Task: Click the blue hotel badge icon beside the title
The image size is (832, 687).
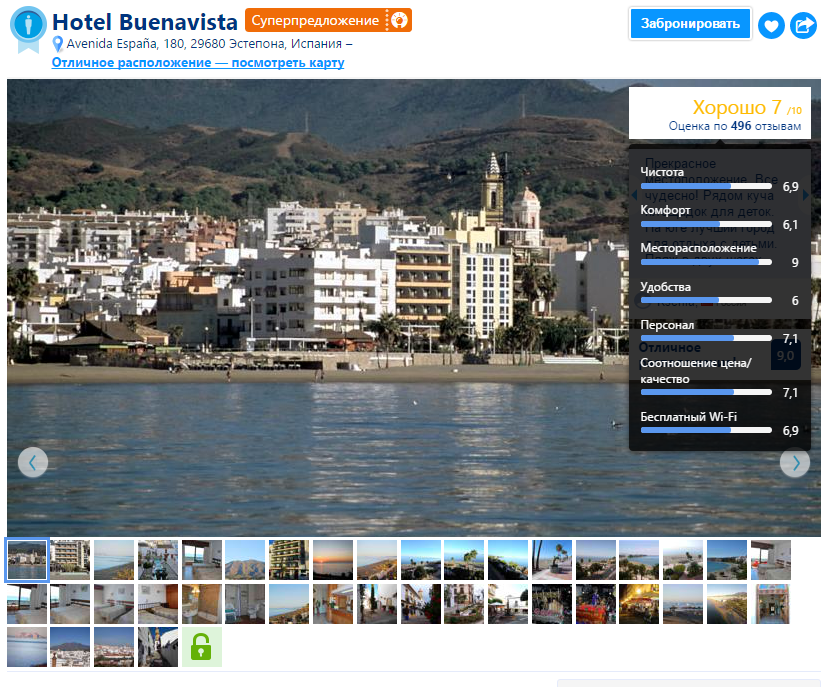Action: click(28, 29)
